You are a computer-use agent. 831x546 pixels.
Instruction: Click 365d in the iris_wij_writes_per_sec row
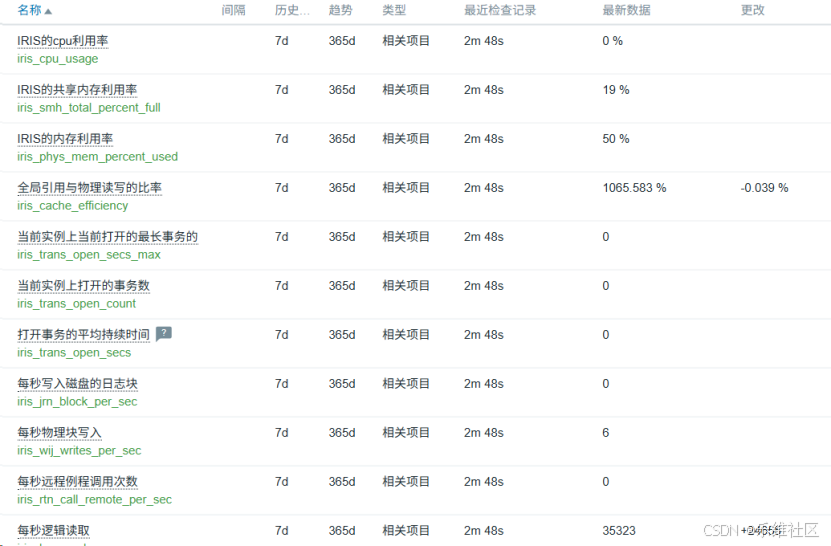point(342,433)
